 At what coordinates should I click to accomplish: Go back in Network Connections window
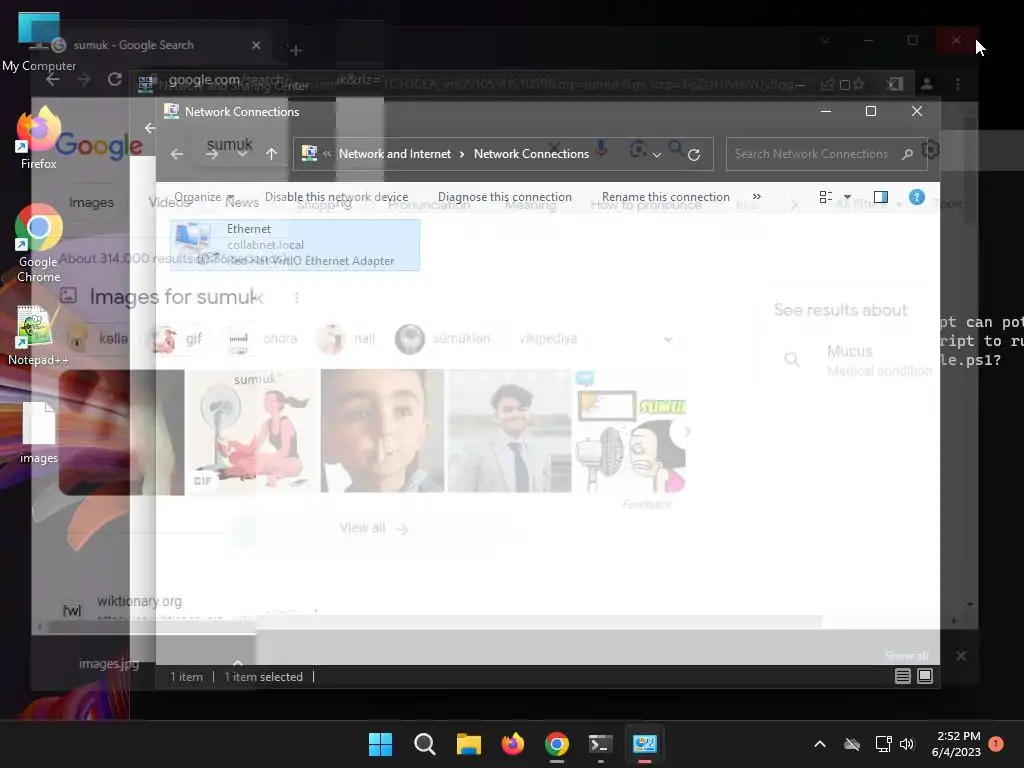point(176,154)
